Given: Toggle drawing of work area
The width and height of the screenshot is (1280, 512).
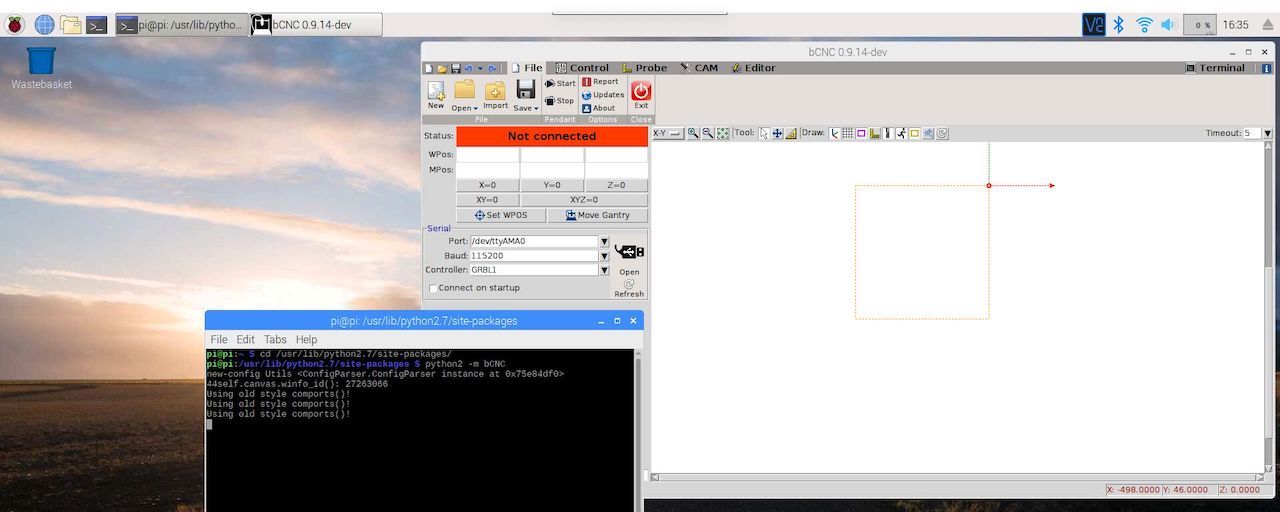Looking at the screenshot, I should point(914,133).
